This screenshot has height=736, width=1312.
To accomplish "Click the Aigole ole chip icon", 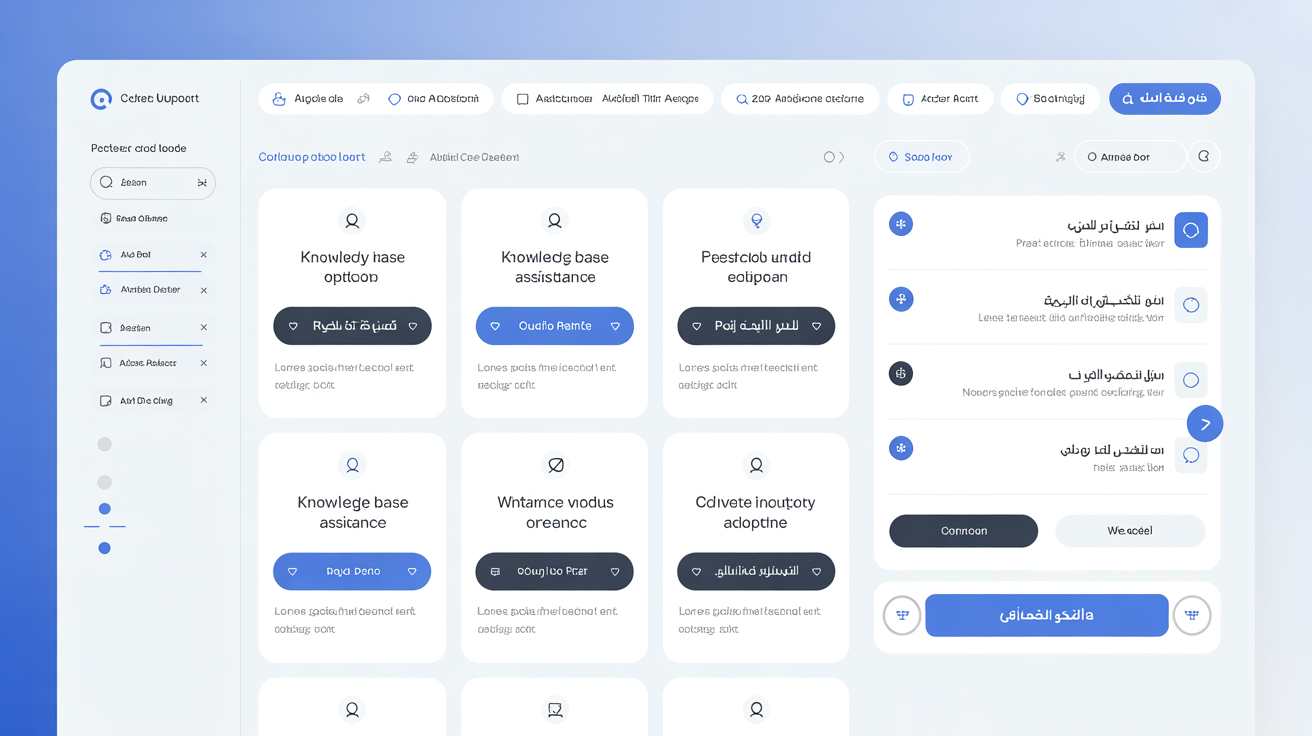I will point(279,99).
